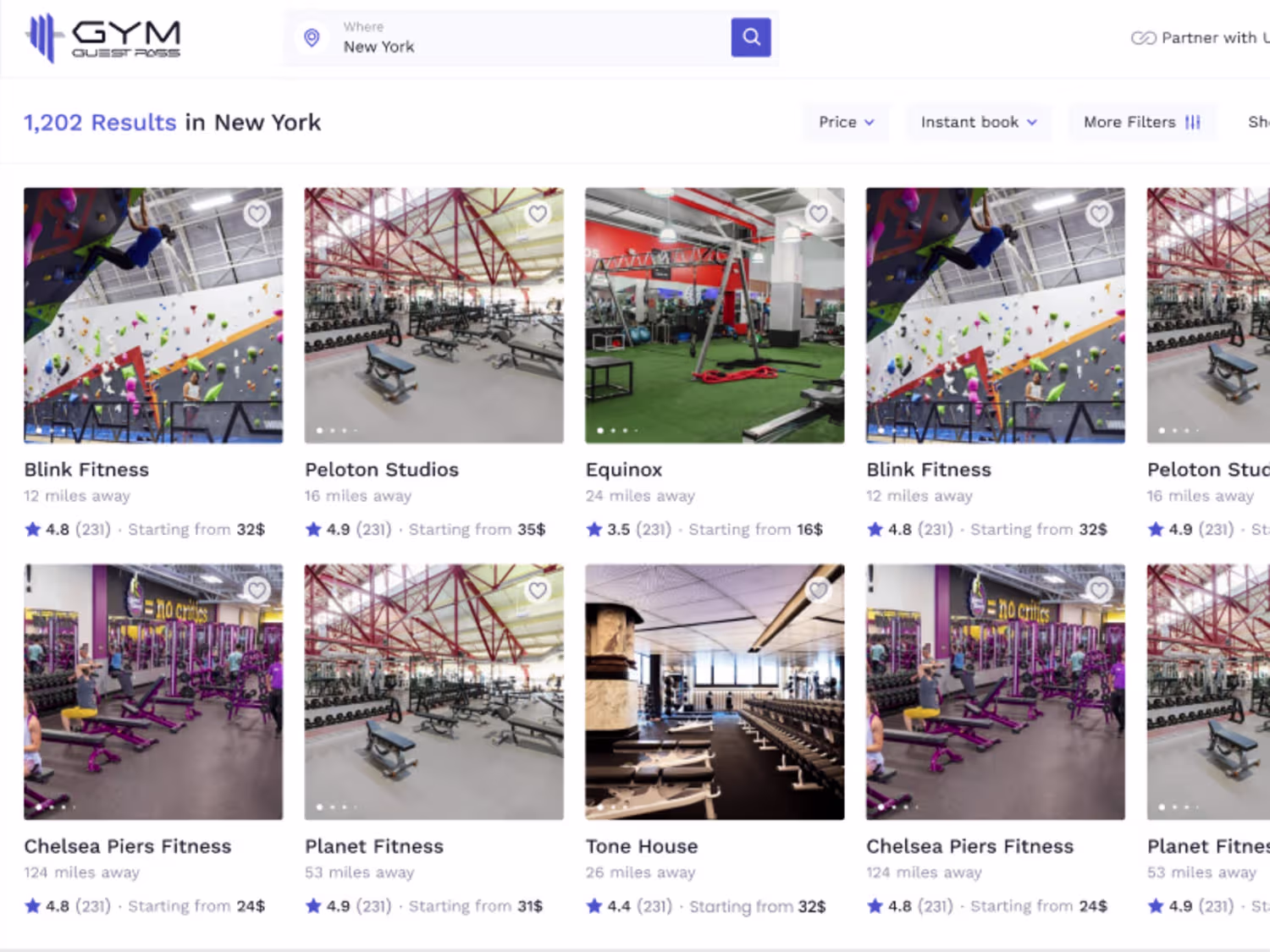Open the Equinox listing title
This screenshot has width=1270, height=952.
[624, 470]
